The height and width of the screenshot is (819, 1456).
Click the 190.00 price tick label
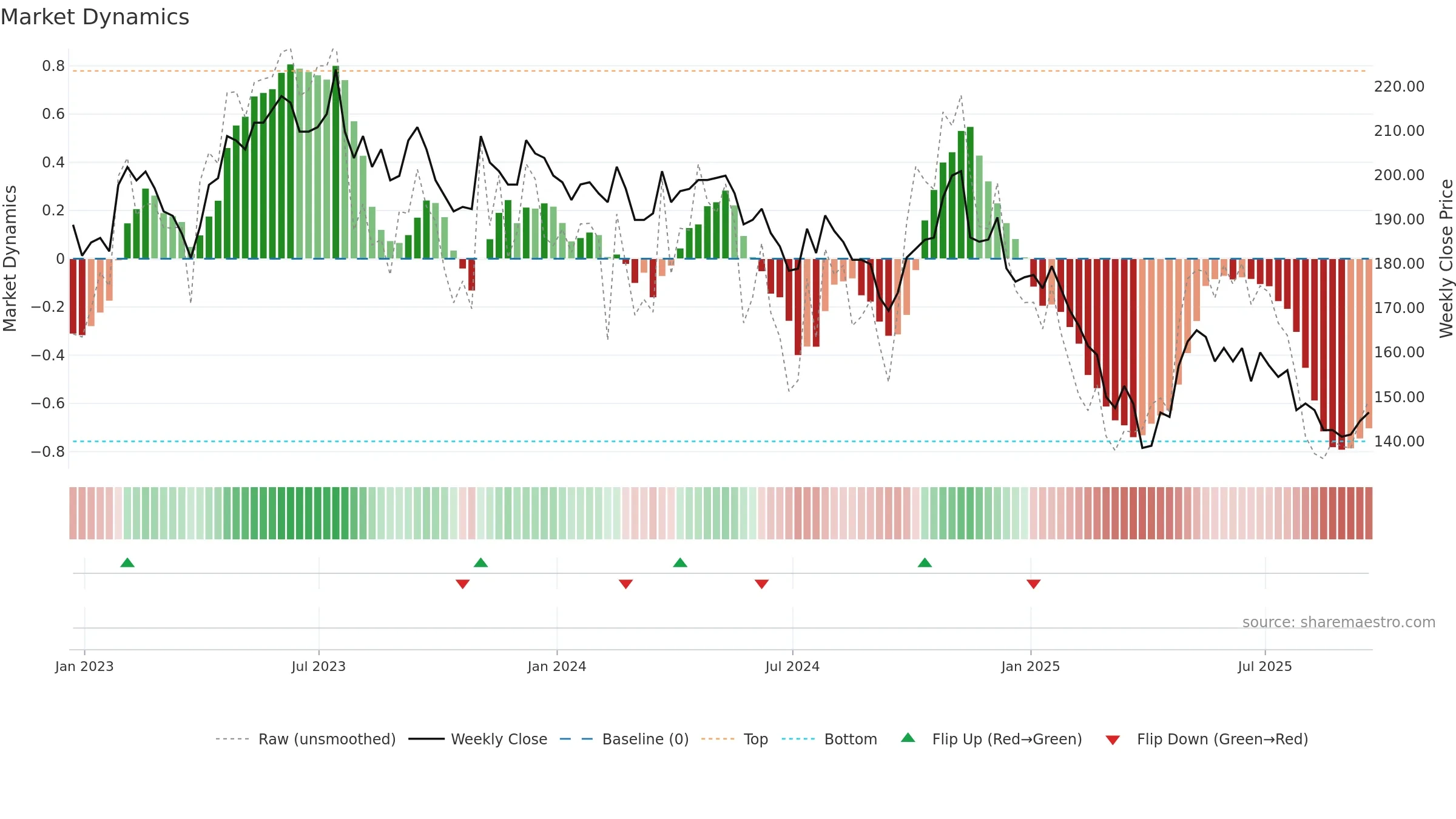tap(1400, 219)
